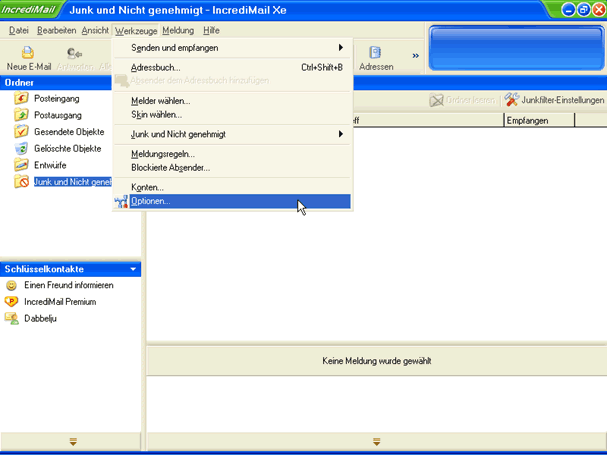The image size is (608, 456).
Task: Select the Posteingang folder label
Action: coord(57,99)
